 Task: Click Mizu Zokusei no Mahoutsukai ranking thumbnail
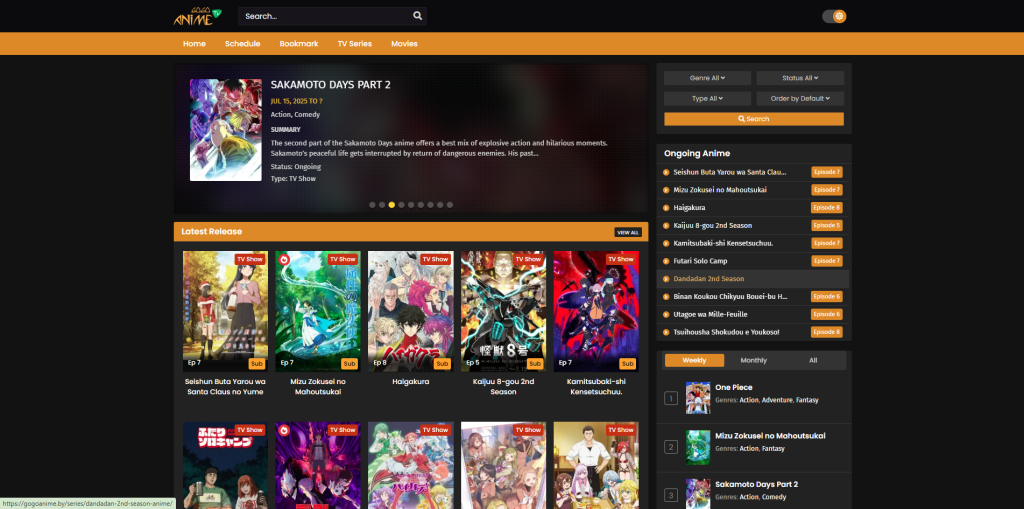tap(697, 448)
